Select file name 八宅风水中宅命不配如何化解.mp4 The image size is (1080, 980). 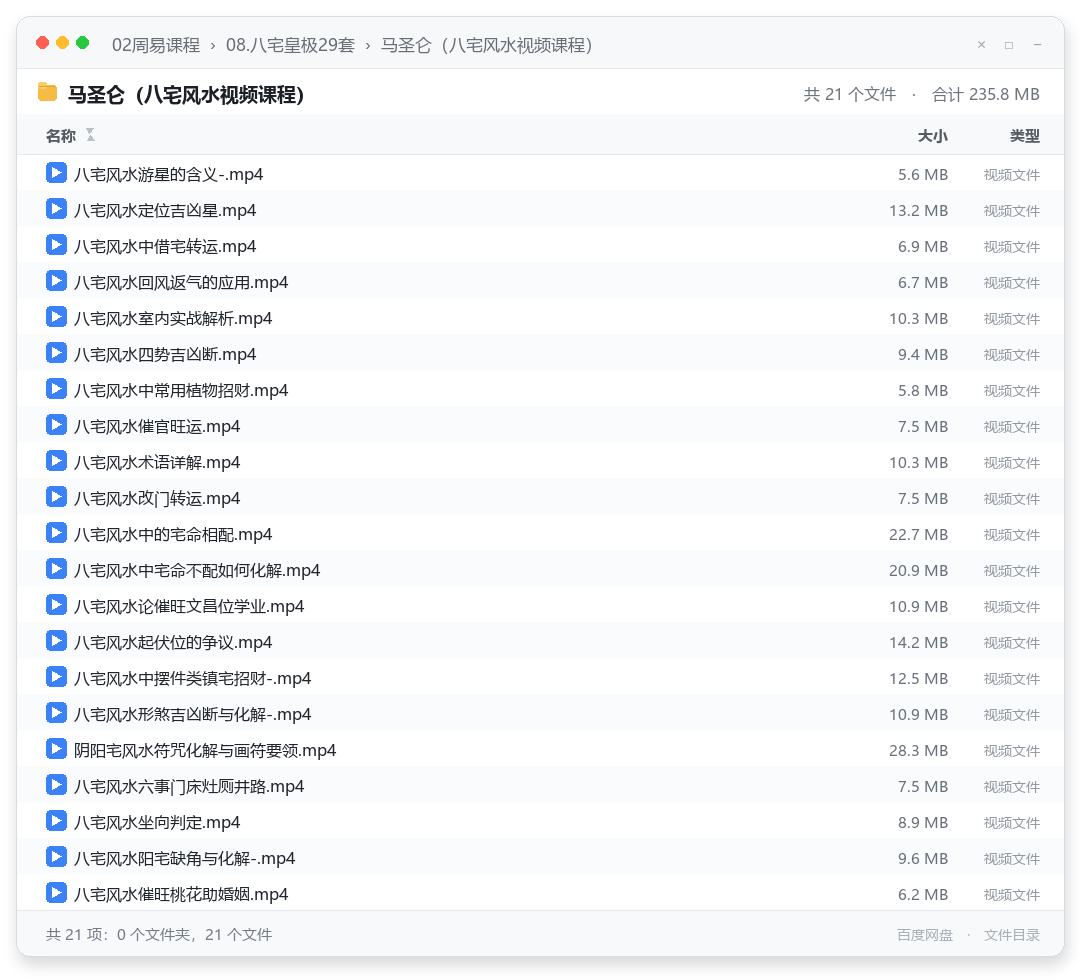pyautogui.click(x=197, y=570)
